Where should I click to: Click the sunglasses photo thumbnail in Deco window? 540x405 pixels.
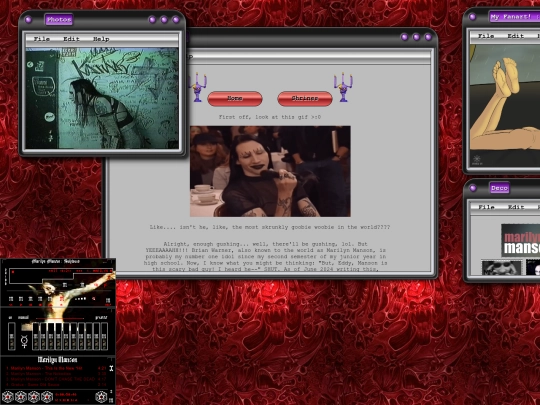pos(501,268)
